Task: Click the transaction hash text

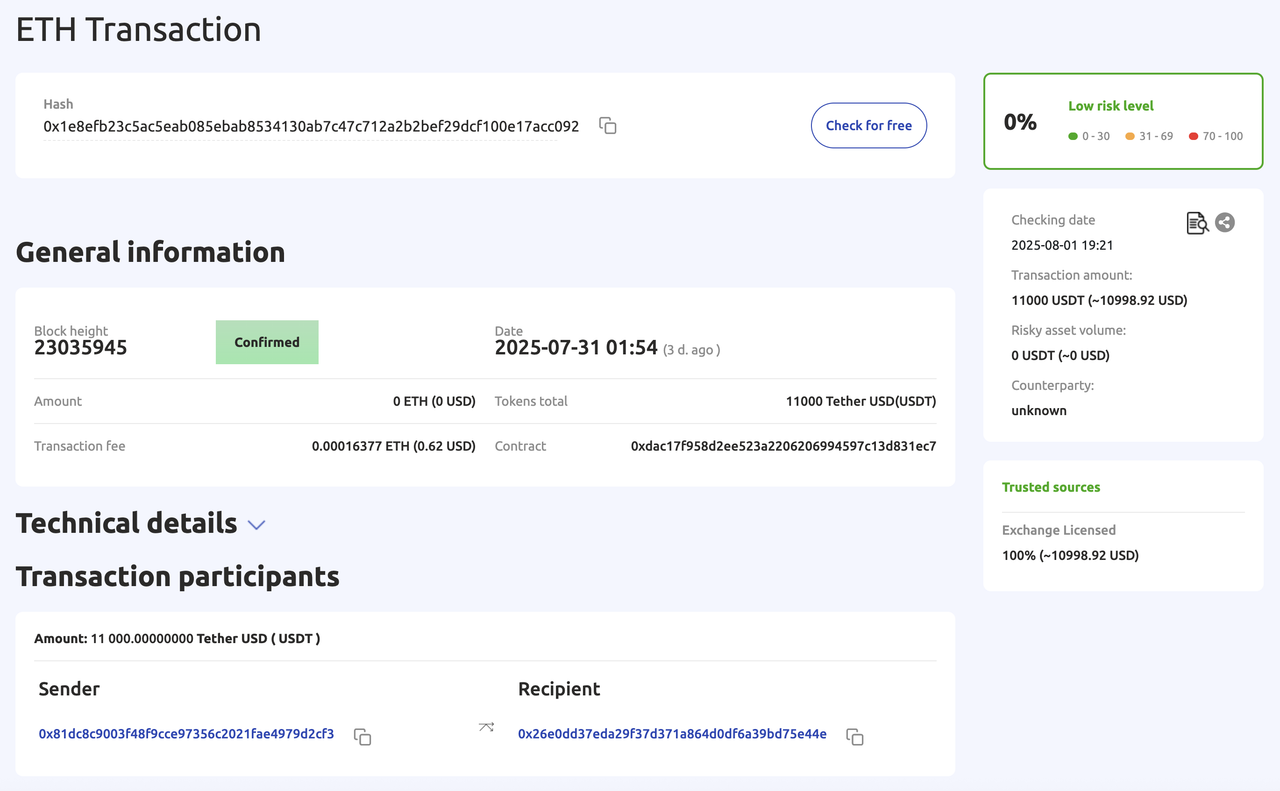Action: point(311,127)
